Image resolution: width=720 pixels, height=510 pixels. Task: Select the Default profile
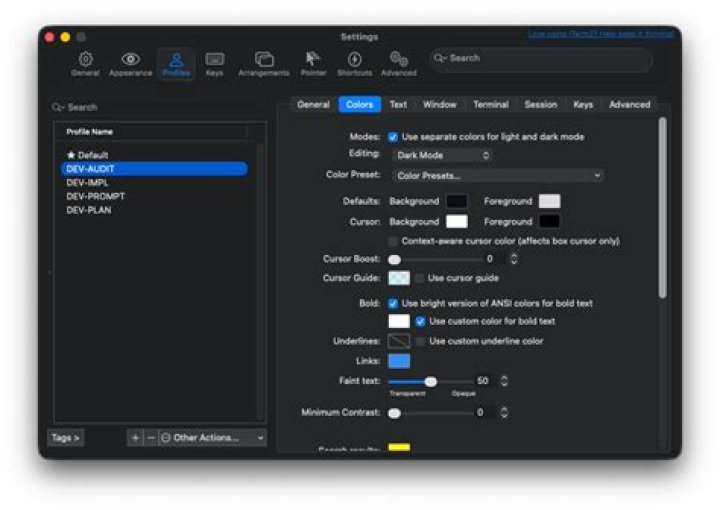coord(154,155)
